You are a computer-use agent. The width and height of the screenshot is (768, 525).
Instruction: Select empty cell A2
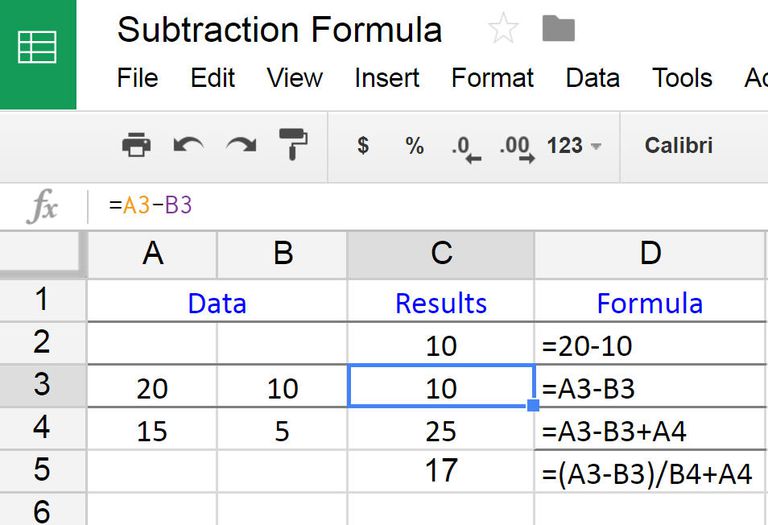[x=152, y=343]
